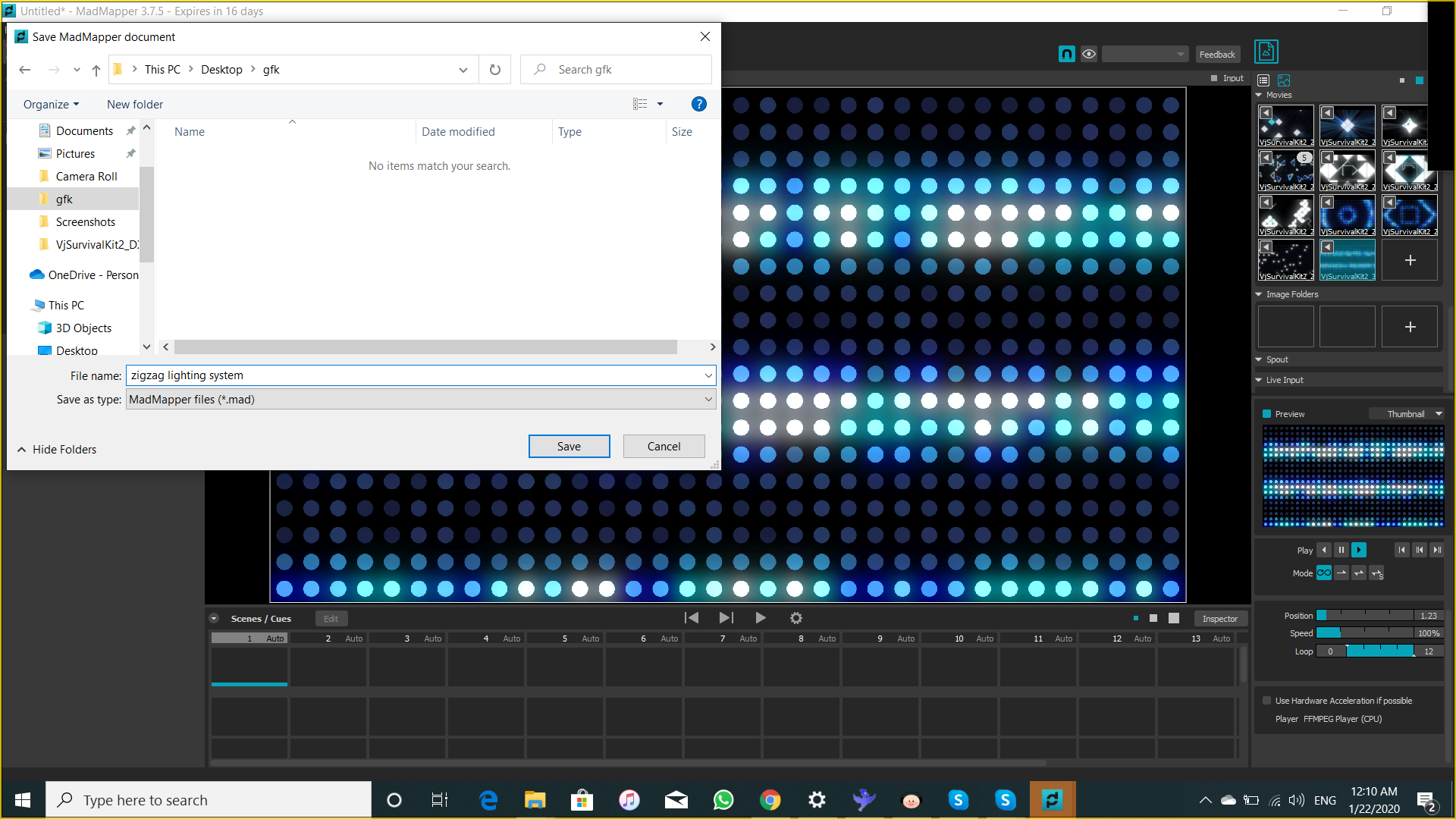Open Google Chrome from taskbar
Viewport: 1456px width, 819px height.
pyautogui.click(x=770, y=800)
